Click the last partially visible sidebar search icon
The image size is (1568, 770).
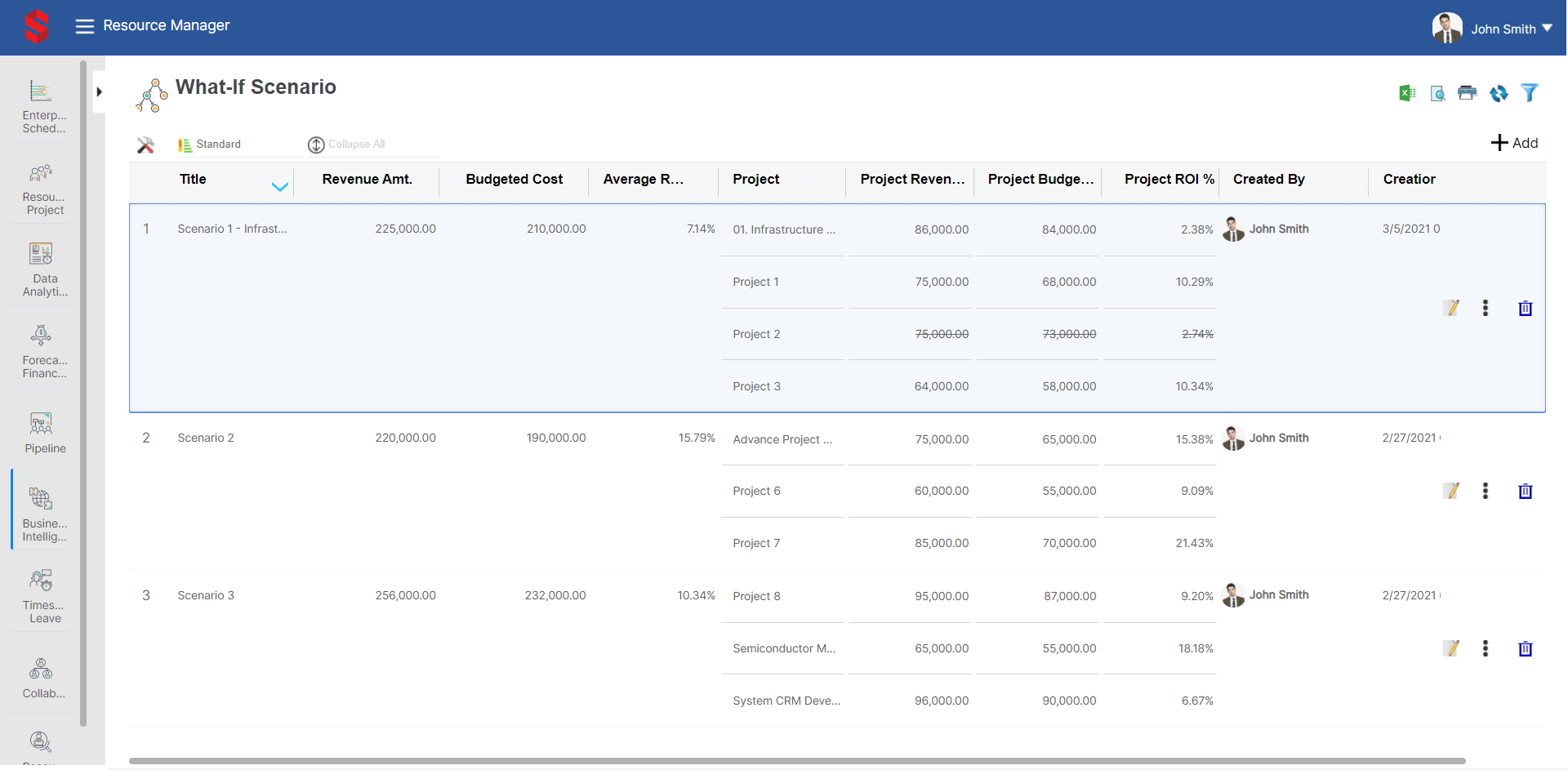(41, 741)
